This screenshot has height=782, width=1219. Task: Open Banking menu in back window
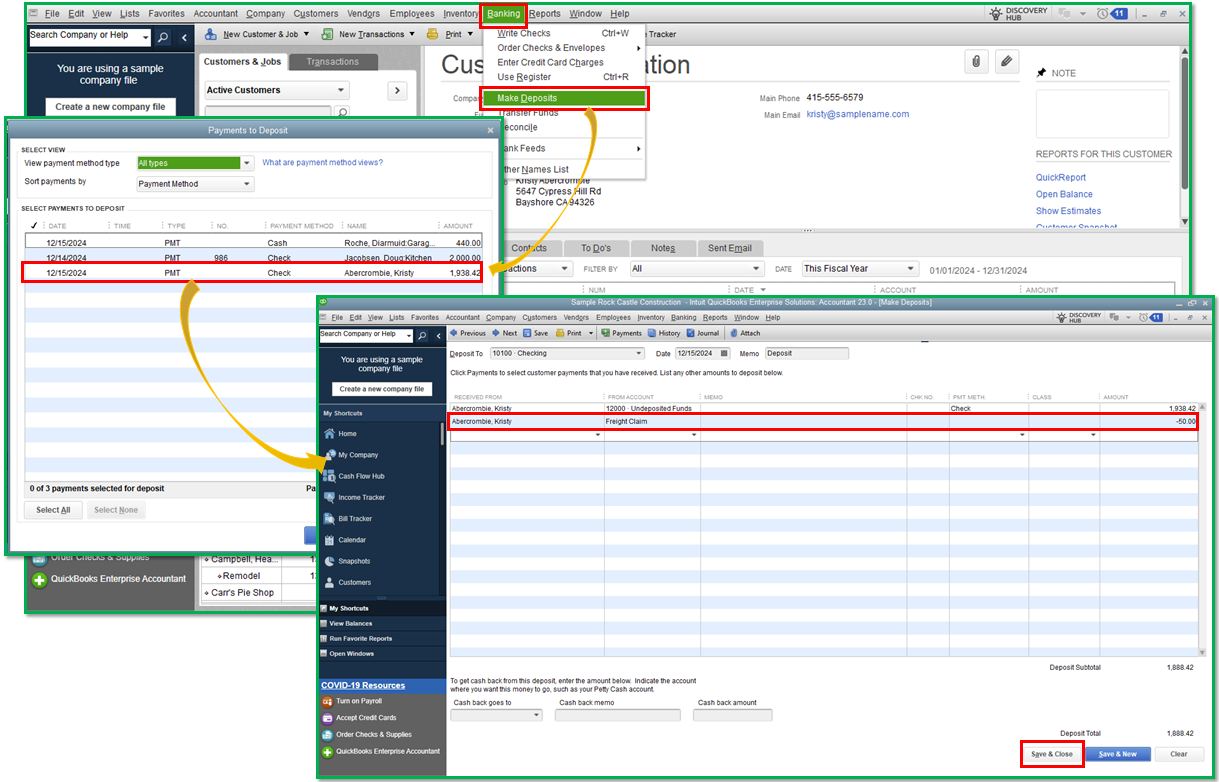point(504,14)
